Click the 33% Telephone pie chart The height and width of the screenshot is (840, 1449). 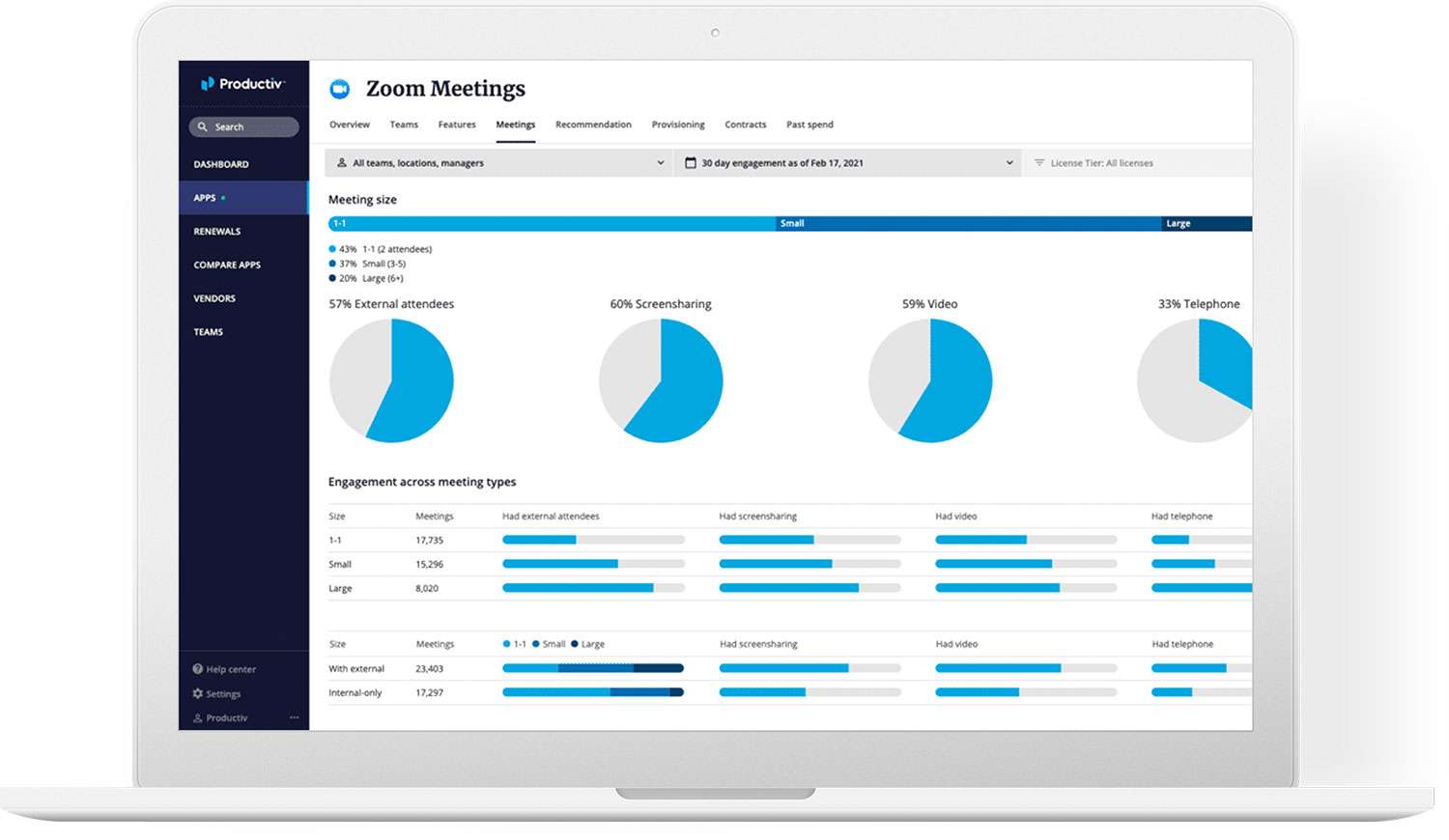[x=1195, y=380]
